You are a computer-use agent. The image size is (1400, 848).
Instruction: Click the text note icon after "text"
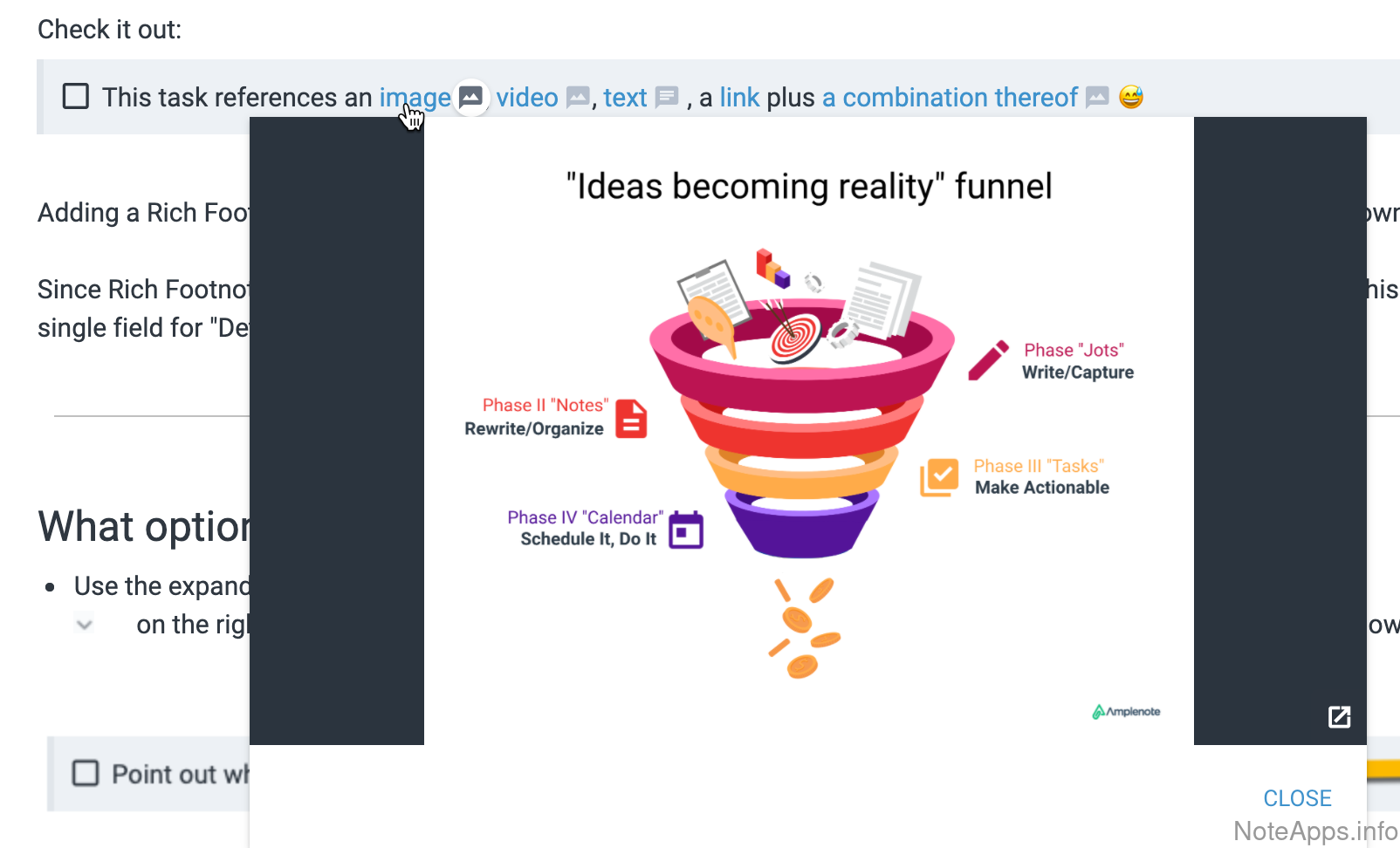pyautogui.click(x=667, y=97)
